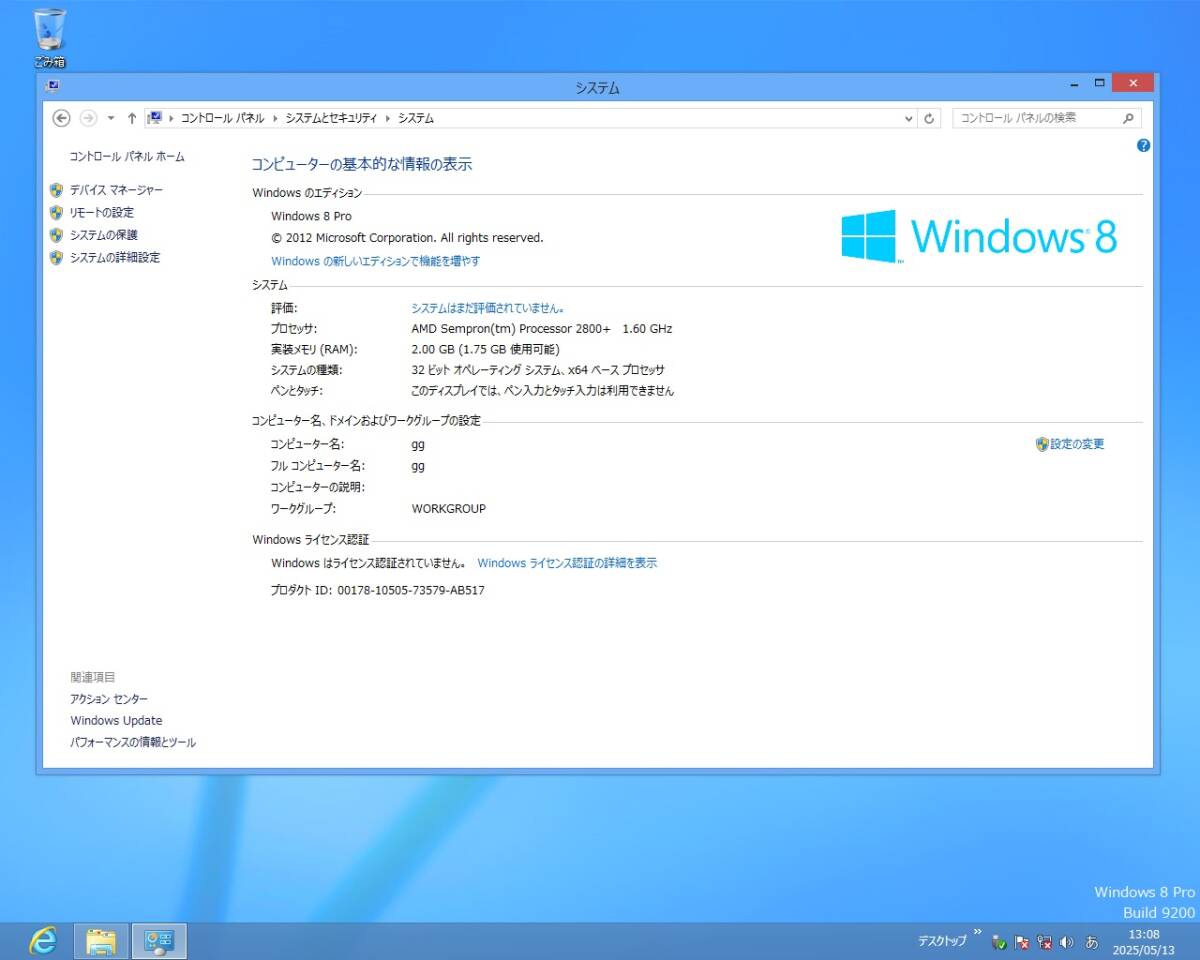Viewport: 1200px width, 960px height.
Task: Click Windows ライセンス認証の詳細を表示 link
Action: (567, 563)
